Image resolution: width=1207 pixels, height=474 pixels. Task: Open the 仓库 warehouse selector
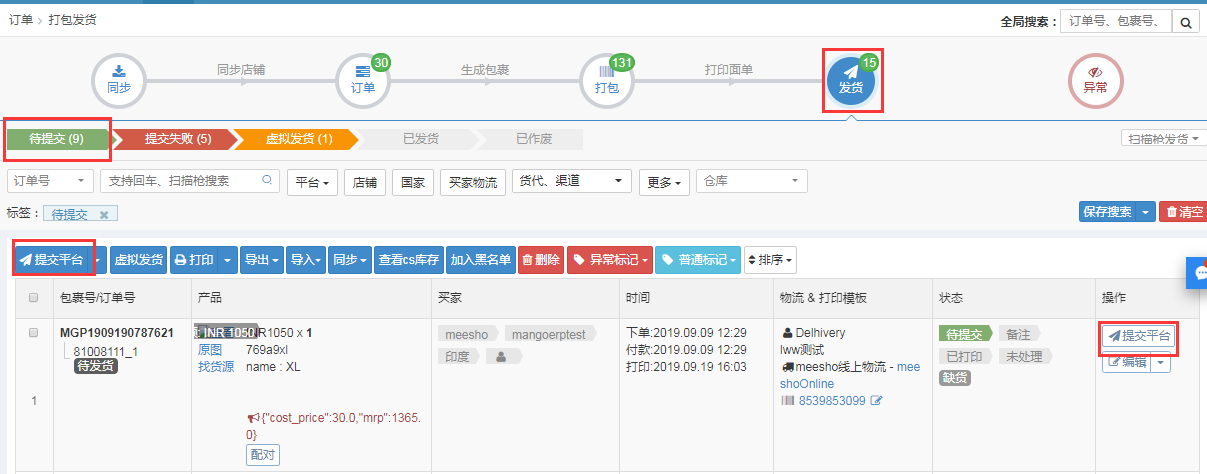pyautogui.click(x=751, y=181)
